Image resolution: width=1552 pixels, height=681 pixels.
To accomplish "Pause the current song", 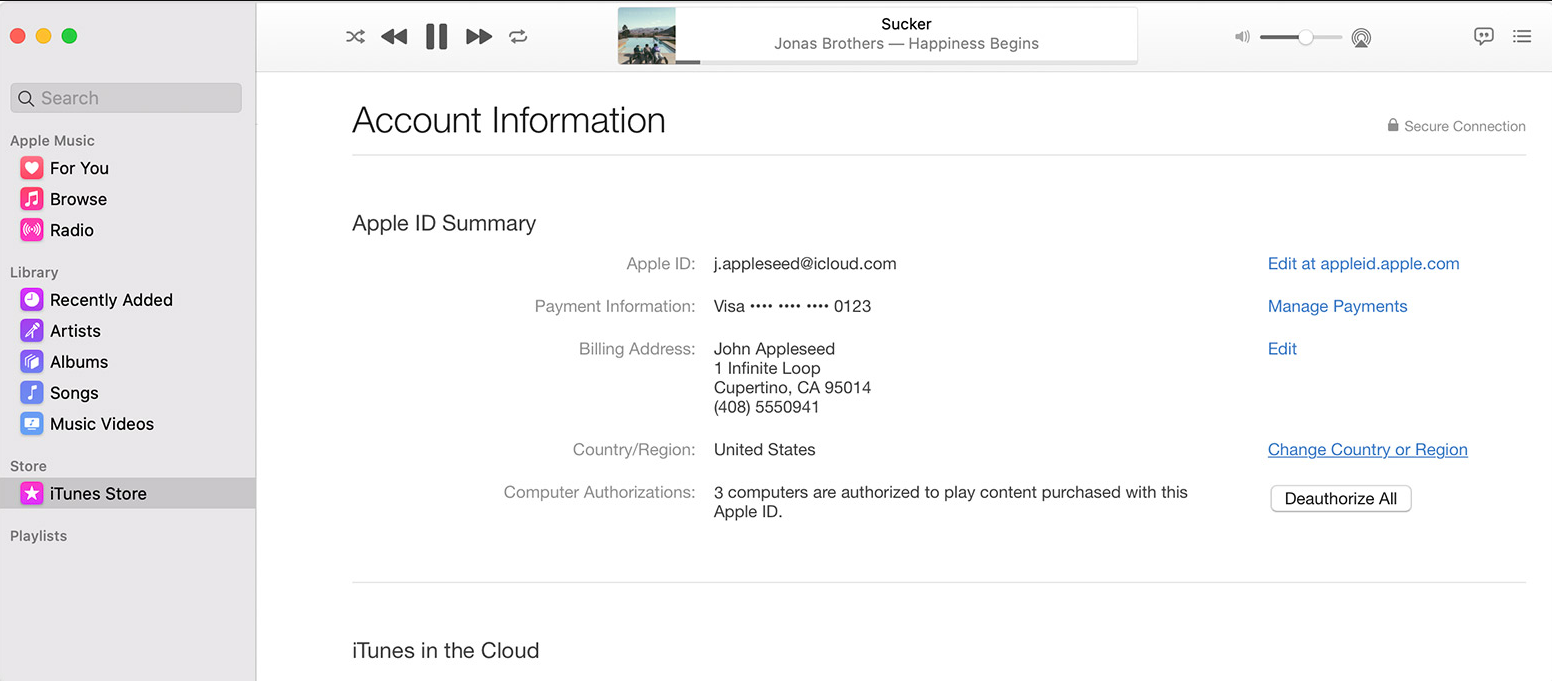I will point(436,37).
